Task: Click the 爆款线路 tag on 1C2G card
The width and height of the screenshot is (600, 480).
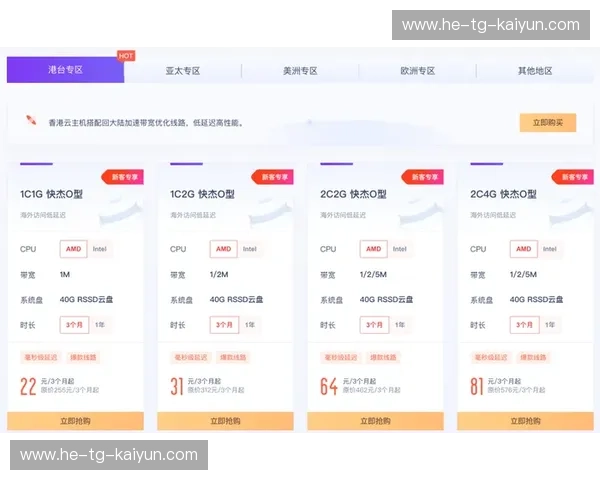Action: click(233, 358)
